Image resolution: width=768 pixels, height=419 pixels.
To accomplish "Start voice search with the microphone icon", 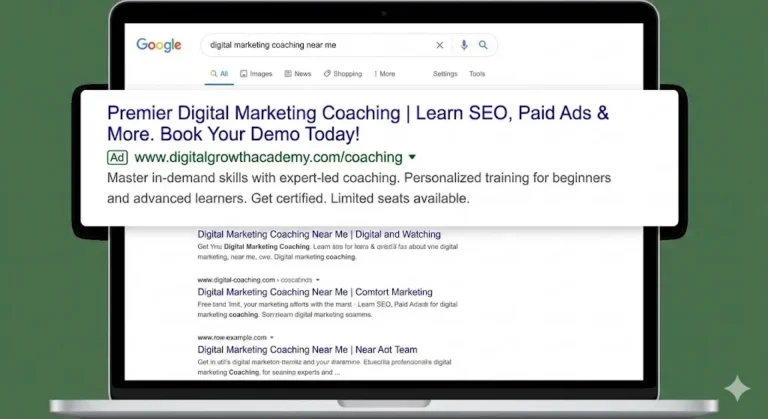I will click(464, 45).
